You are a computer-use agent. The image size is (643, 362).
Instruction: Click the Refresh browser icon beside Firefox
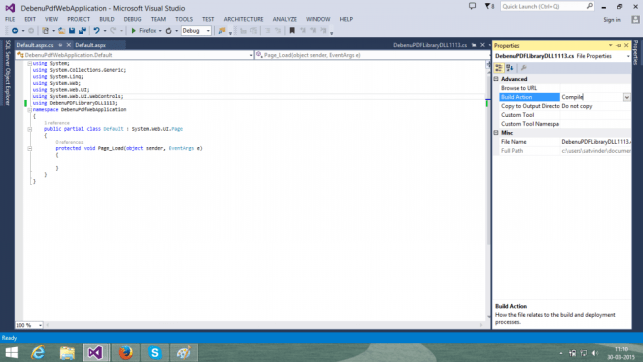[169, 31]
